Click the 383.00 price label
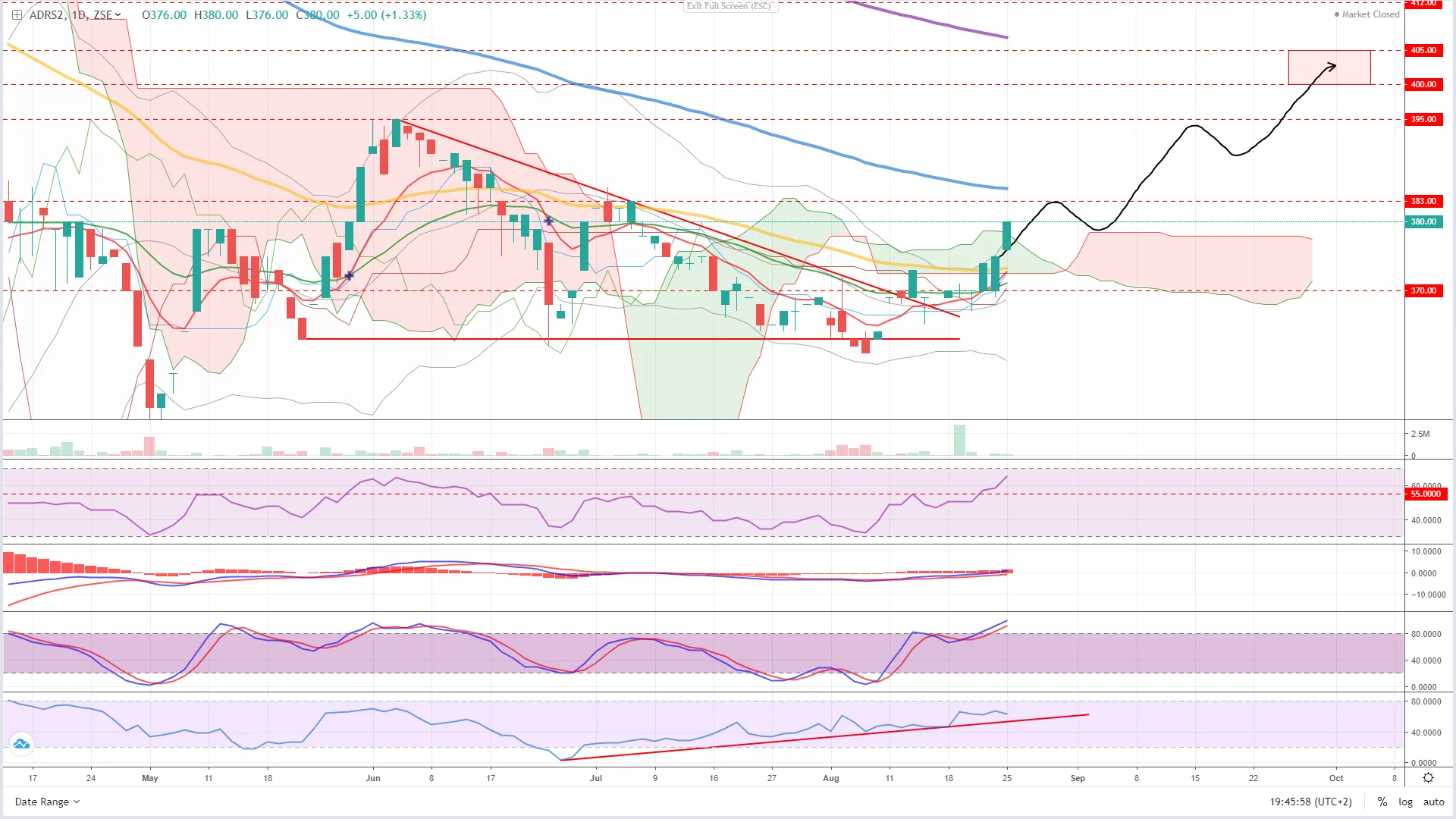This screenshot has height=819, width=1456. (x=1423, y=201)
